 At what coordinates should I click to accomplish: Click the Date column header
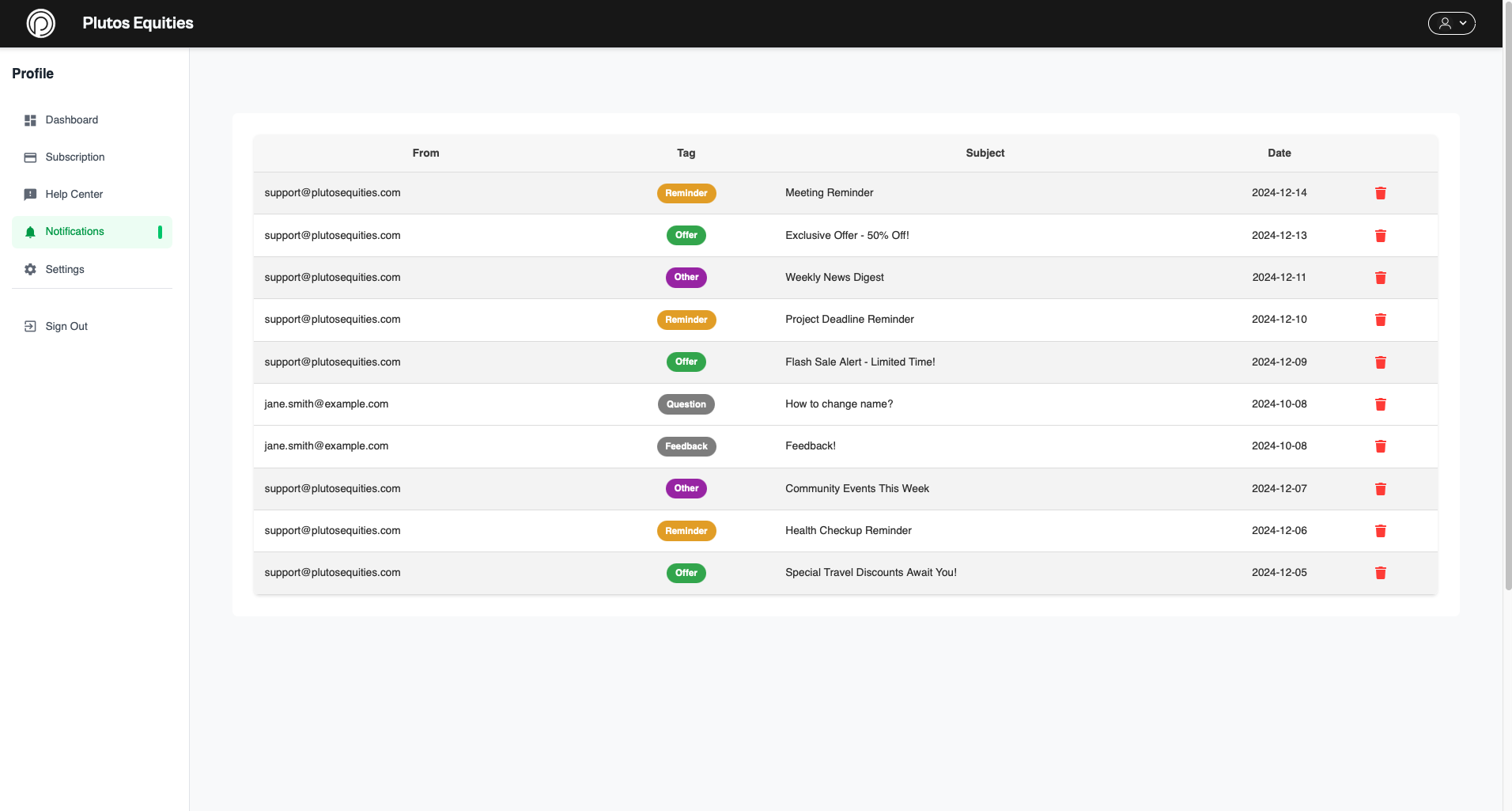1279,153
